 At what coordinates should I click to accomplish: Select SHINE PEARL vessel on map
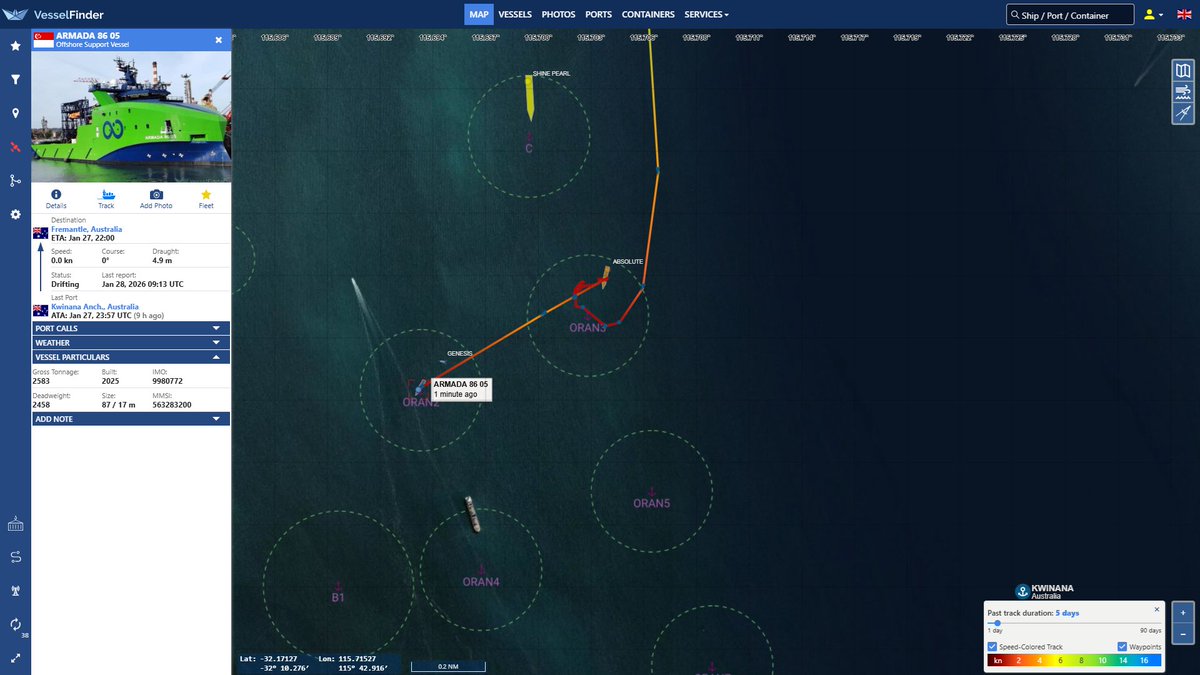[529, 98]
